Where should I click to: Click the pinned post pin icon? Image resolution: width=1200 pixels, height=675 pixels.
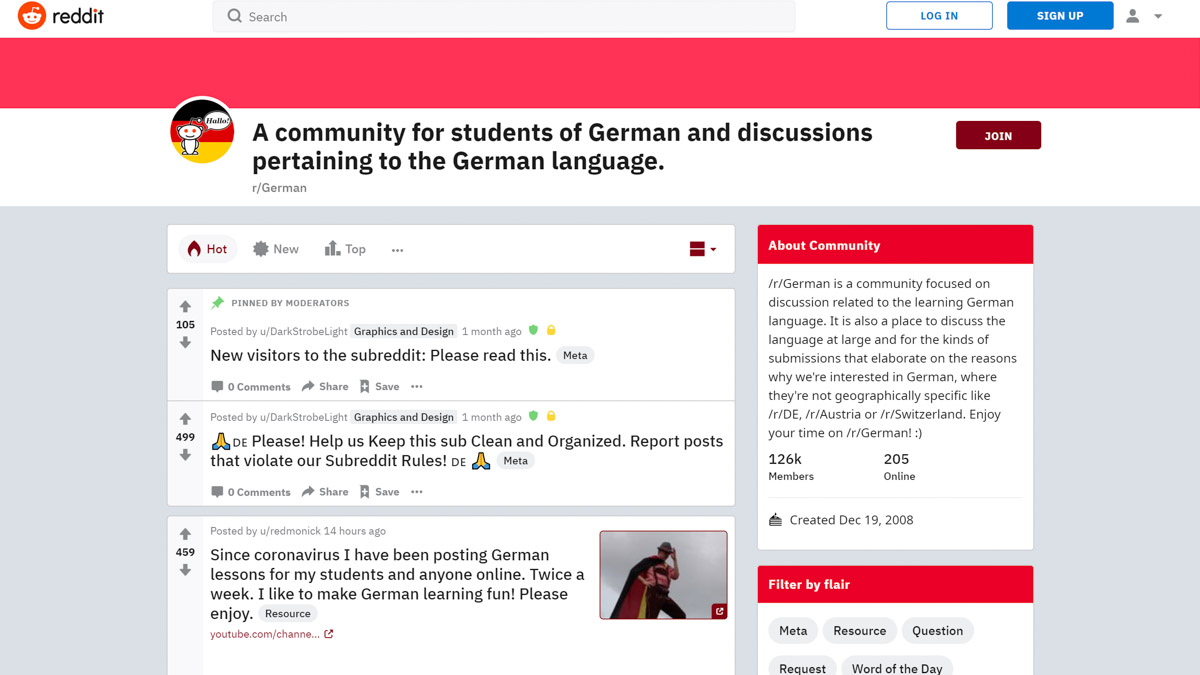(x=217, y=303)
